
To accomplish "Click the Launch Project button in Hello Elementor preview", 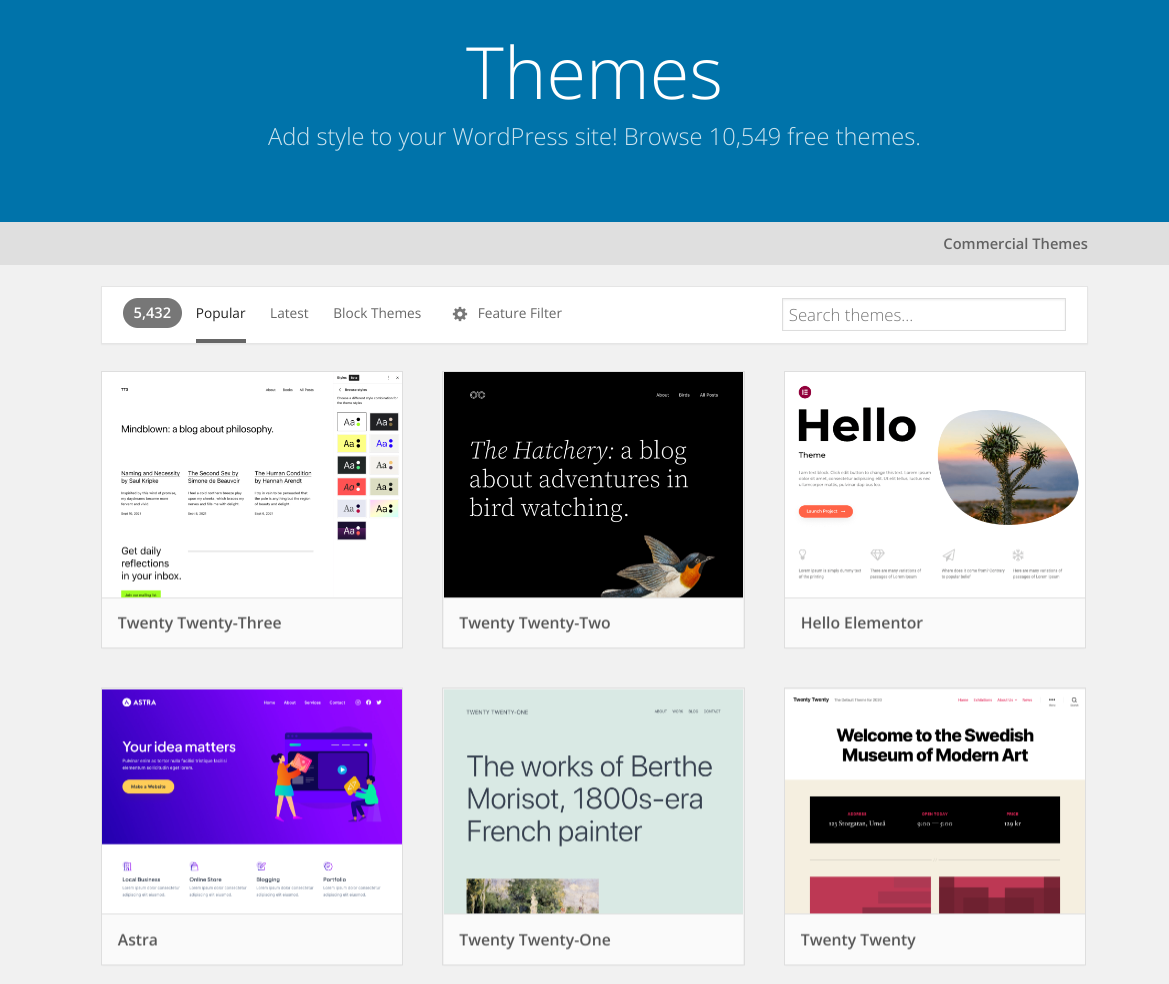I will pos(825,511).
